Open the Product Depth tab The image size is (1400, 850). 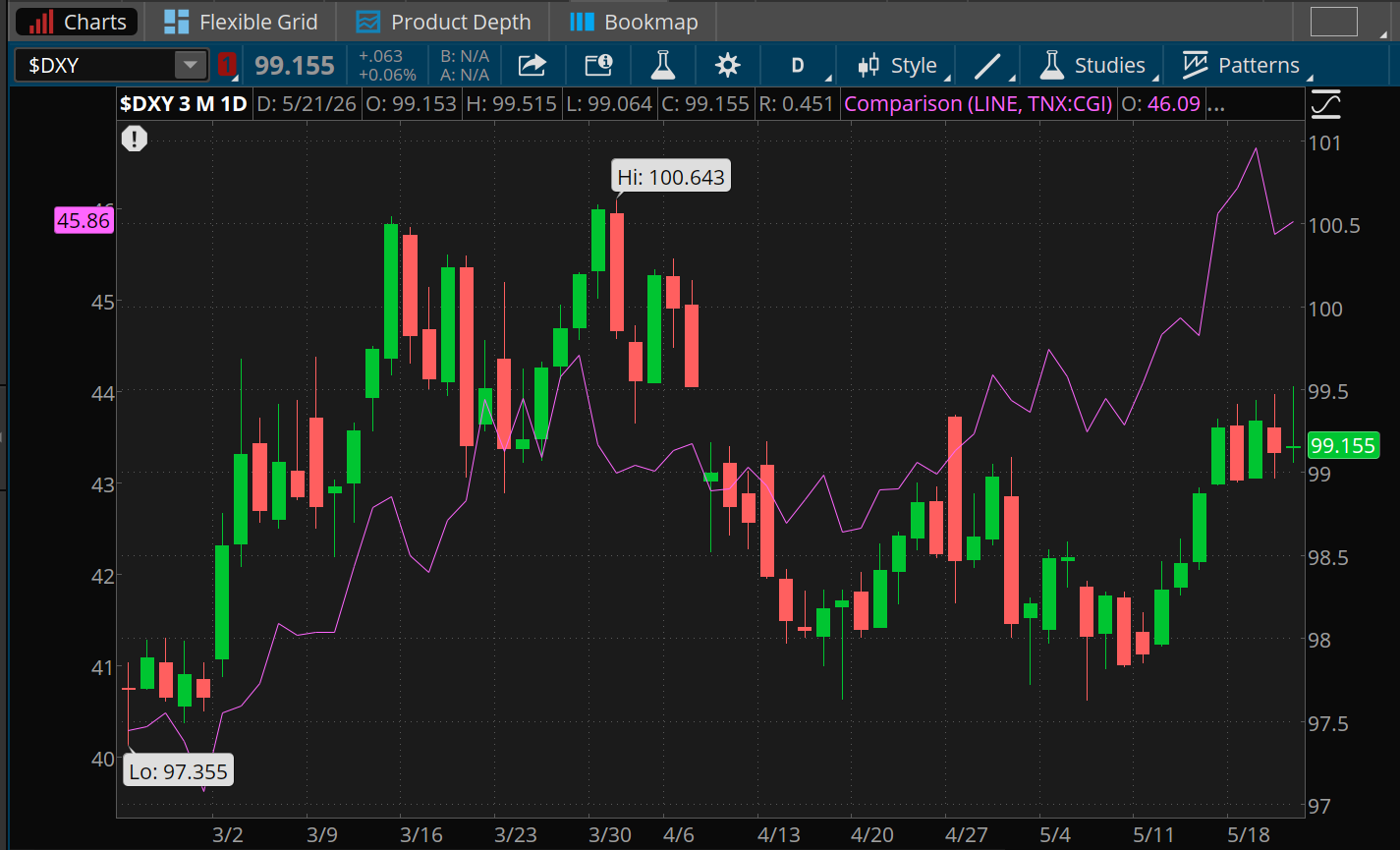coord(442,22)
